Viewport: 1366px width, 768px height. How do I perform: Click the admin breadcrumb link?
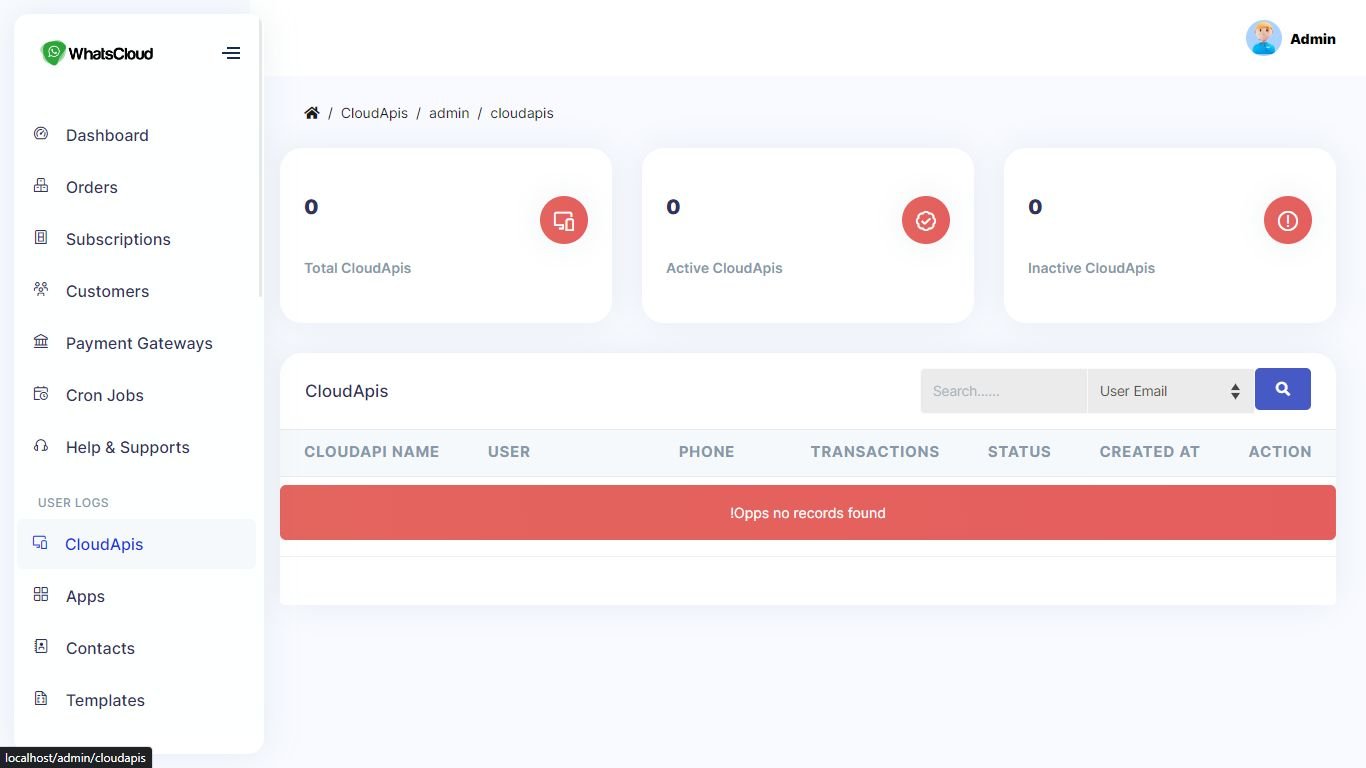449,113
